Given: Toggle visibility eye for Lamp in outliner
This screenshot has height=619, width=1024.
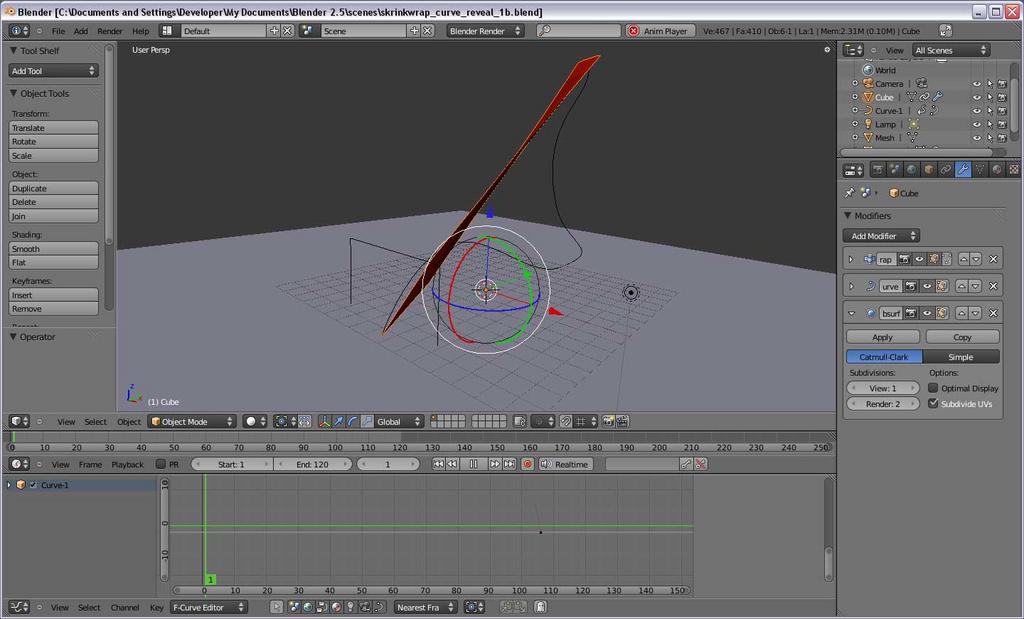Looking at the screenshot, I should 976,124.
